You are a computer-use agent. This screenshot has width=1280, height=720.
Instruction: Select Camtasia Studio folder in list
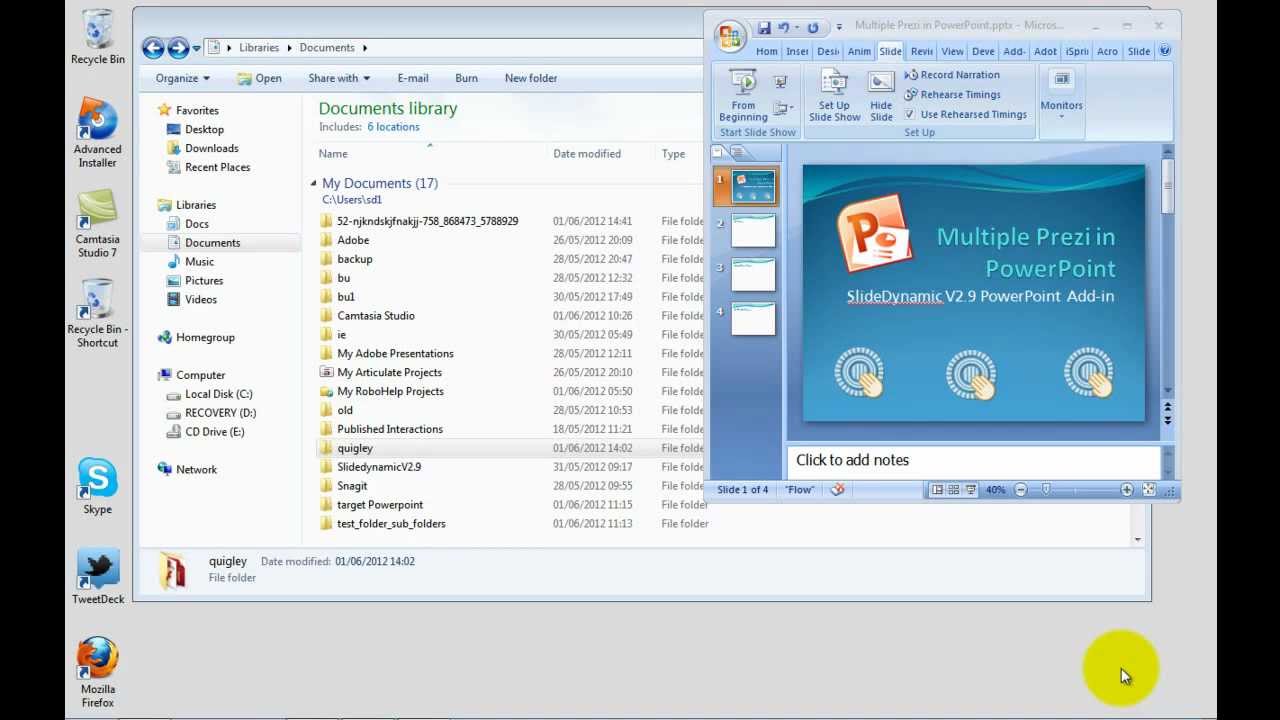(366, 316)
